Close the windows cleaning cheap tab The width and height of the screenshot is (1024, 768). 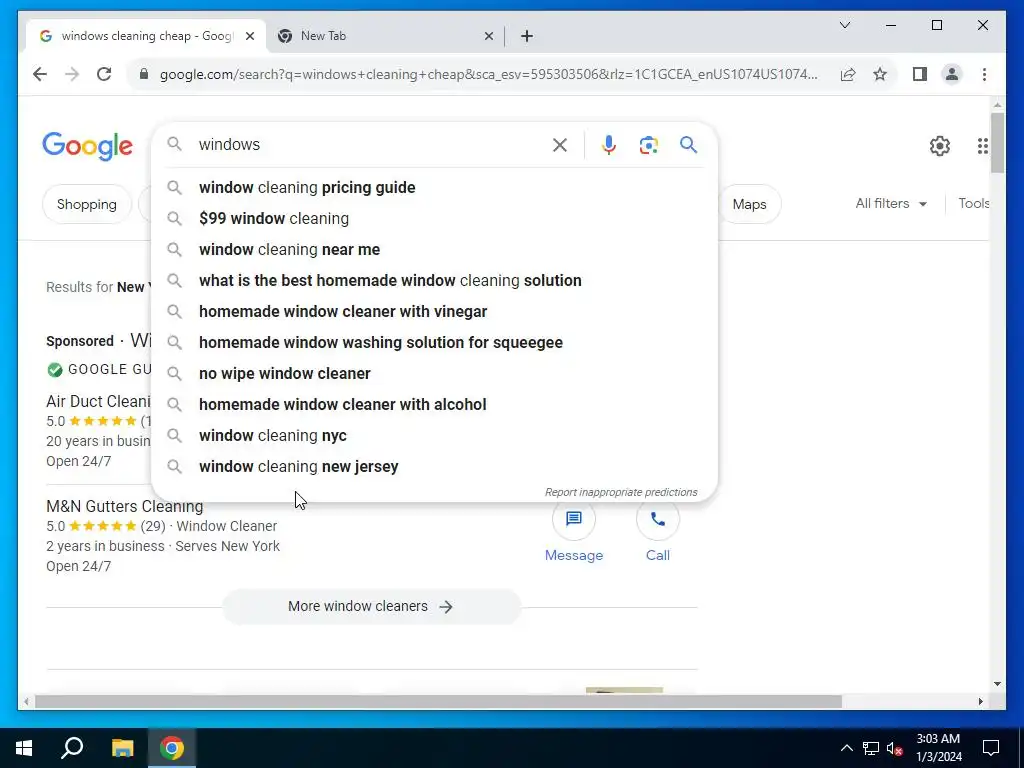pyautogui.click(x=249, y=37)
